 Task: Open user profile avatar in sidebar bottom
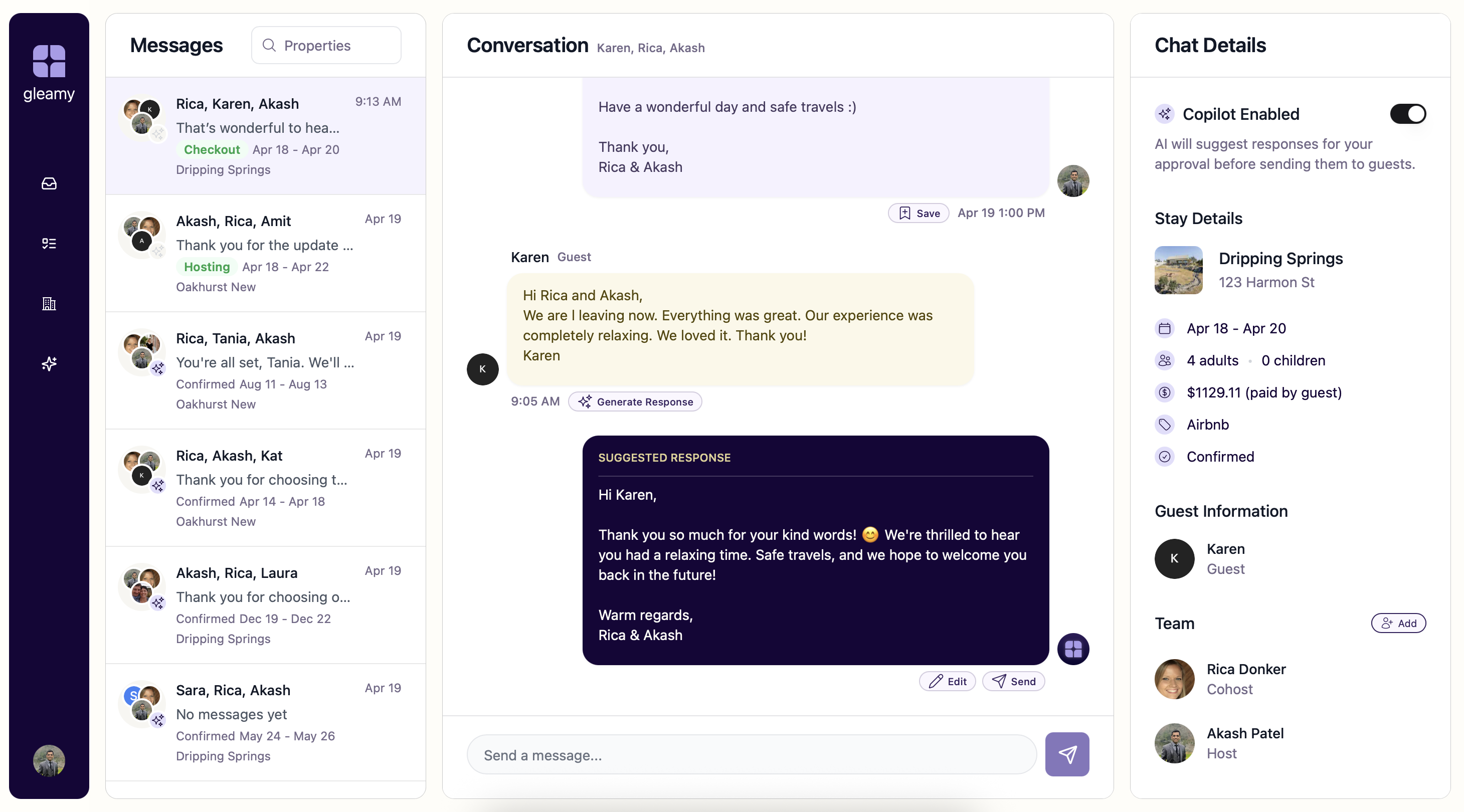coord(49,760)
